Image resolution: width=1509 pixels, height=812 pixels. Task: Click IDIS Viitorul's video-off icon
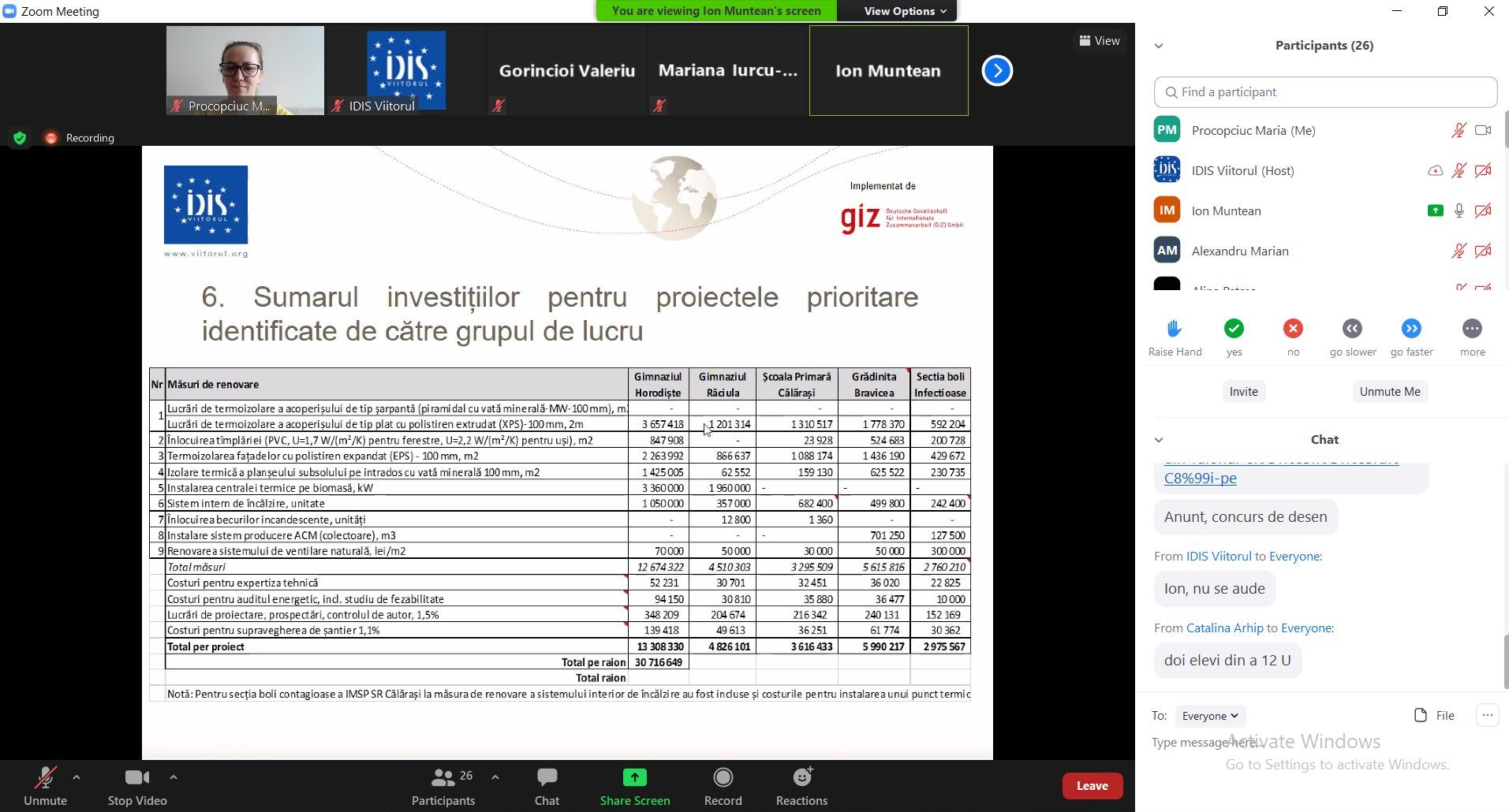(x=1484, y=170)
